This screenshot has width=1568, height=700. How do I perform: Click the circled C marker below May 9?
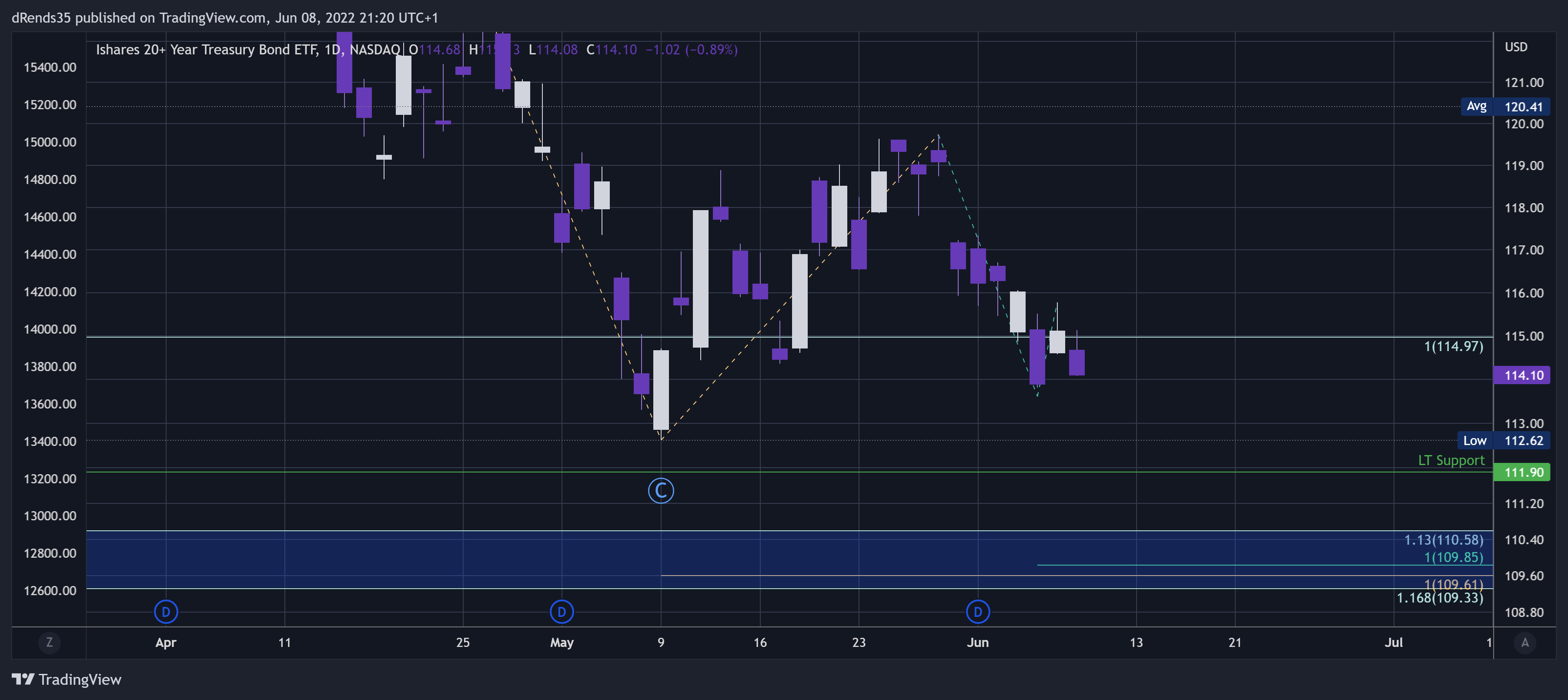(661, 491)
